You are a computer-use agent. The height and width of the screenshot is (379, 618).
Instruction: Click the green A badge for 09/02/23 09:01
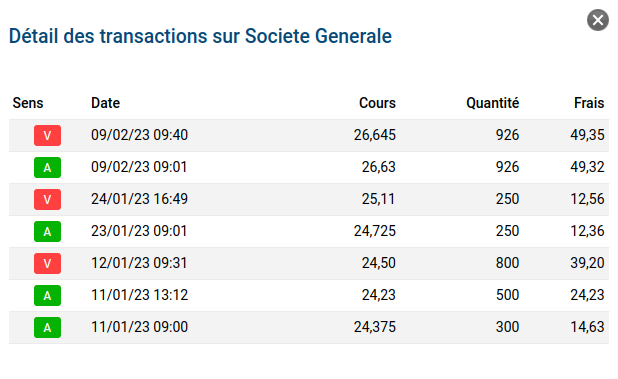[47, 167]
